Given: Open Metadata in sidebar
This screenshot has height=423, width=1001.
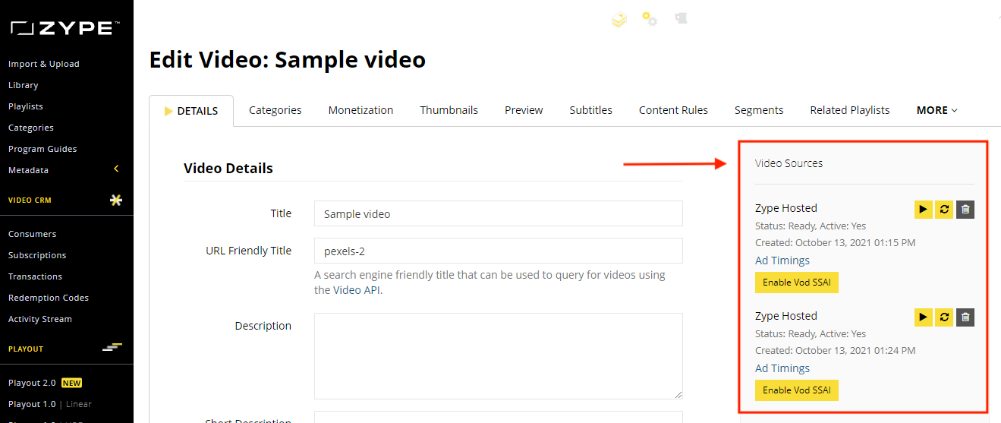Looking at the screenshot, I should [x=28, y=170].
